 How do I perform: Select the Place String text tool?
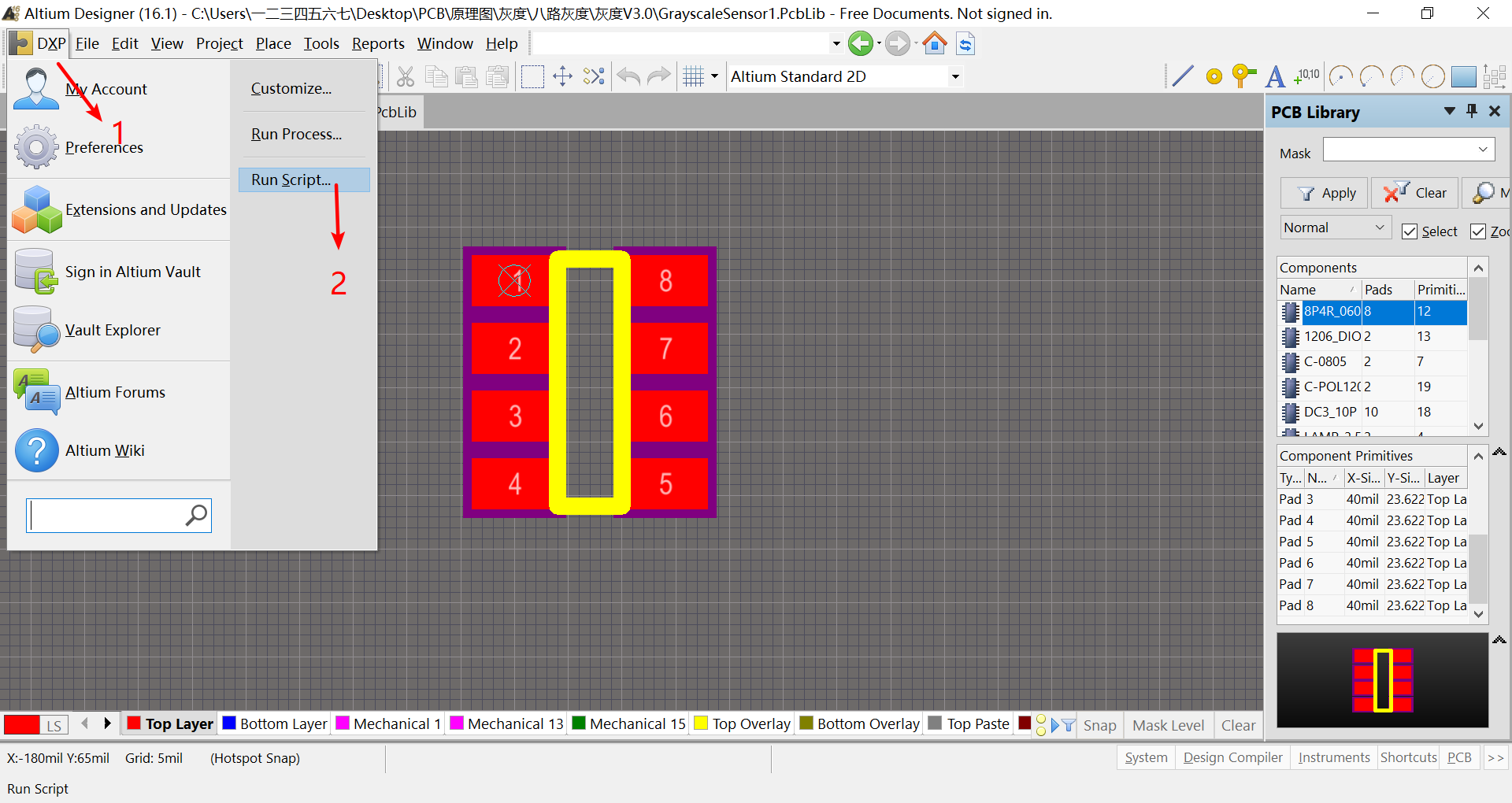coord(1275,76)
